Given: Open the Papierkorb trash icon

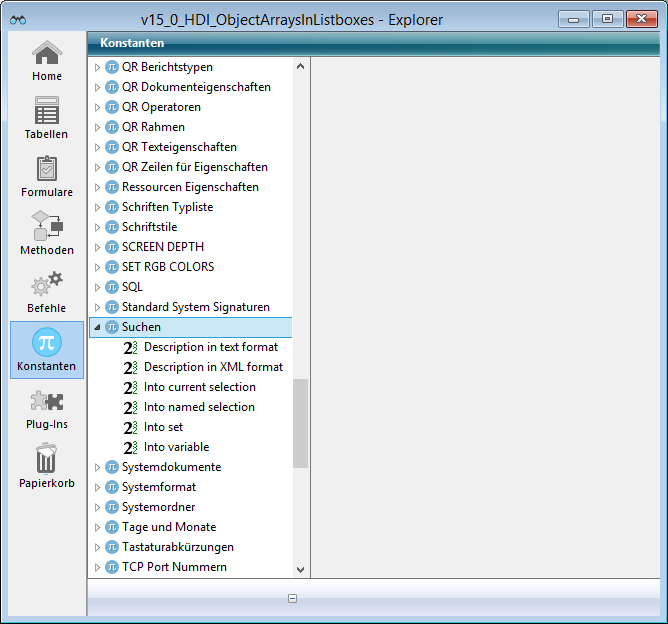Looking at the screenshot, I should (x=46, y=459).
